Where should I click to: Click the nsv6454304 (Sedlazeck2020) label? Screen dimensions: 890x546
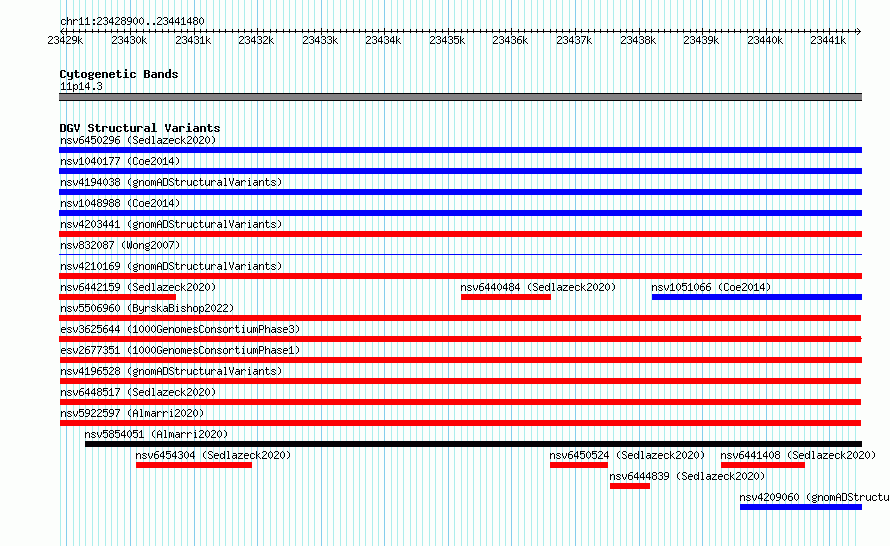point(213,455)
